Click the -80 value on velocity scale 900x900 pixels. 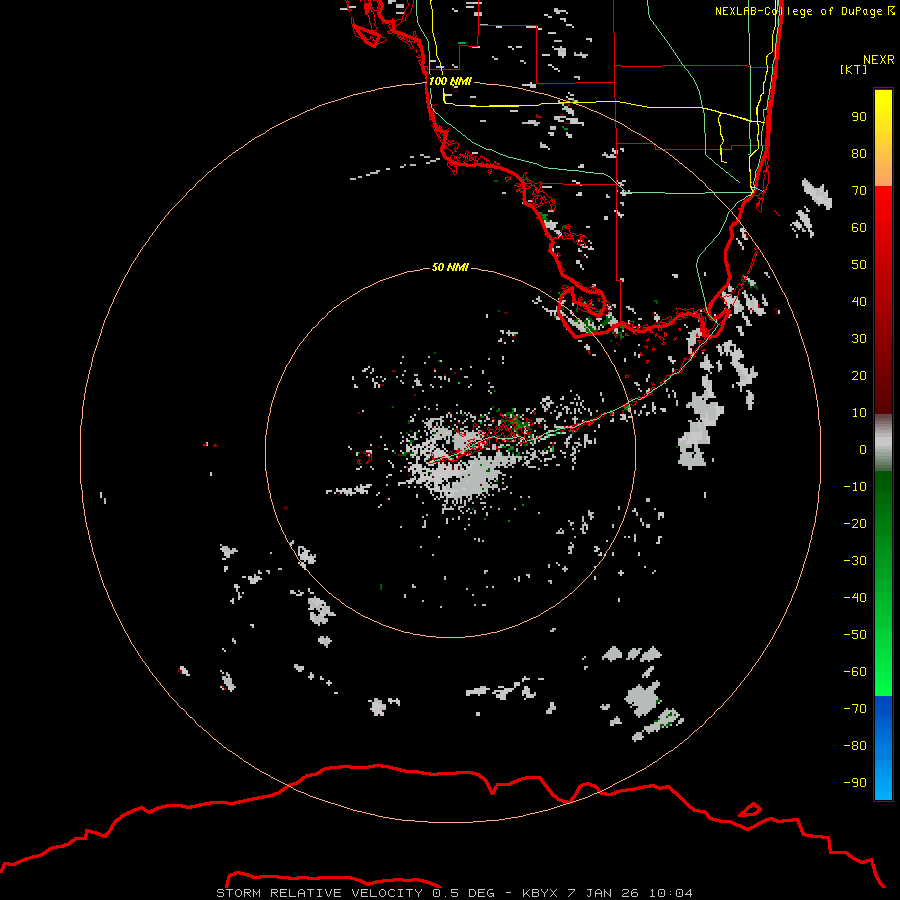click(x=855, y=746)
